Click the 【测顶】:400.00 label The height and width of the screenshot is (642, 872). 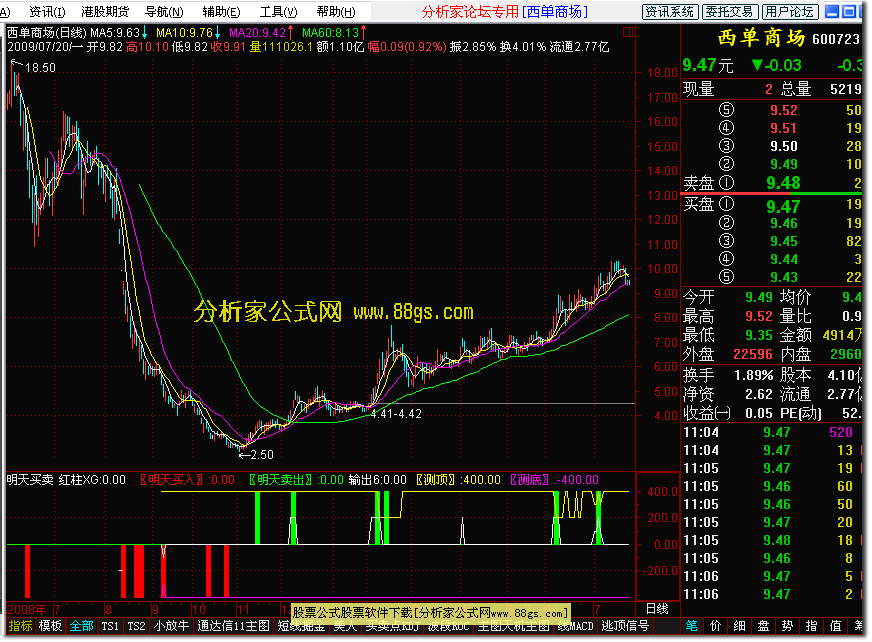(456, 480)
